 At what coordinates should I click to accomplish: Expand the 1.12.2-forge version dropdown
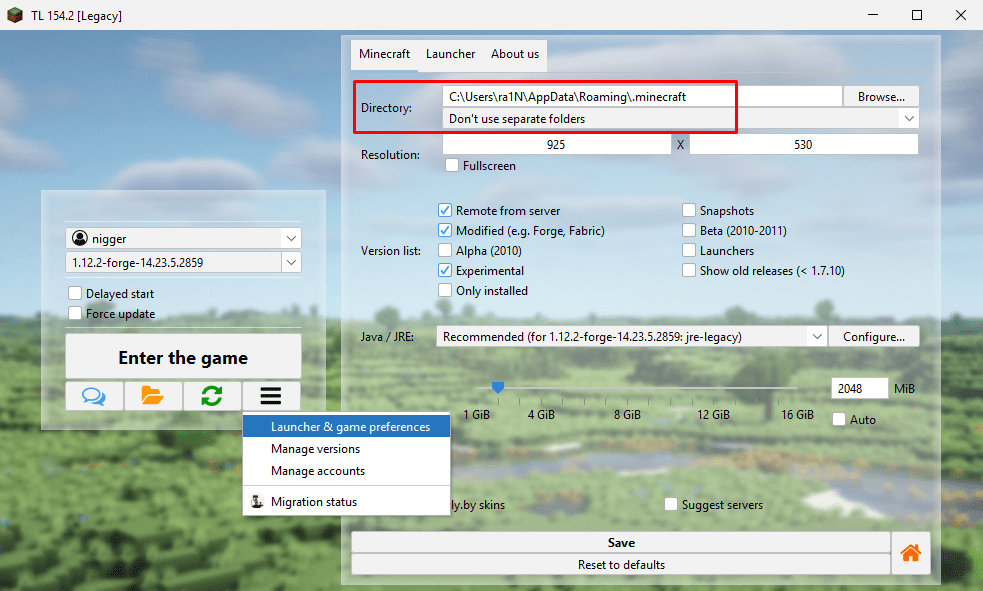tap(290, 262)
